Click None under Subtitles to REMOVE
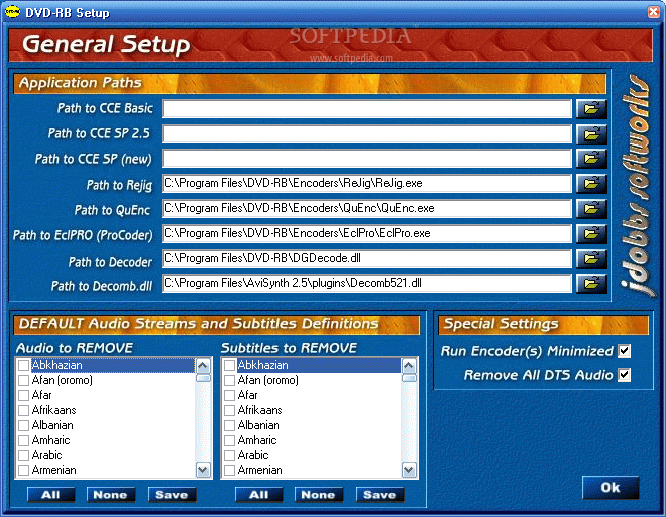666x517 pixels. pyautogui.click(x=319, y=495)
